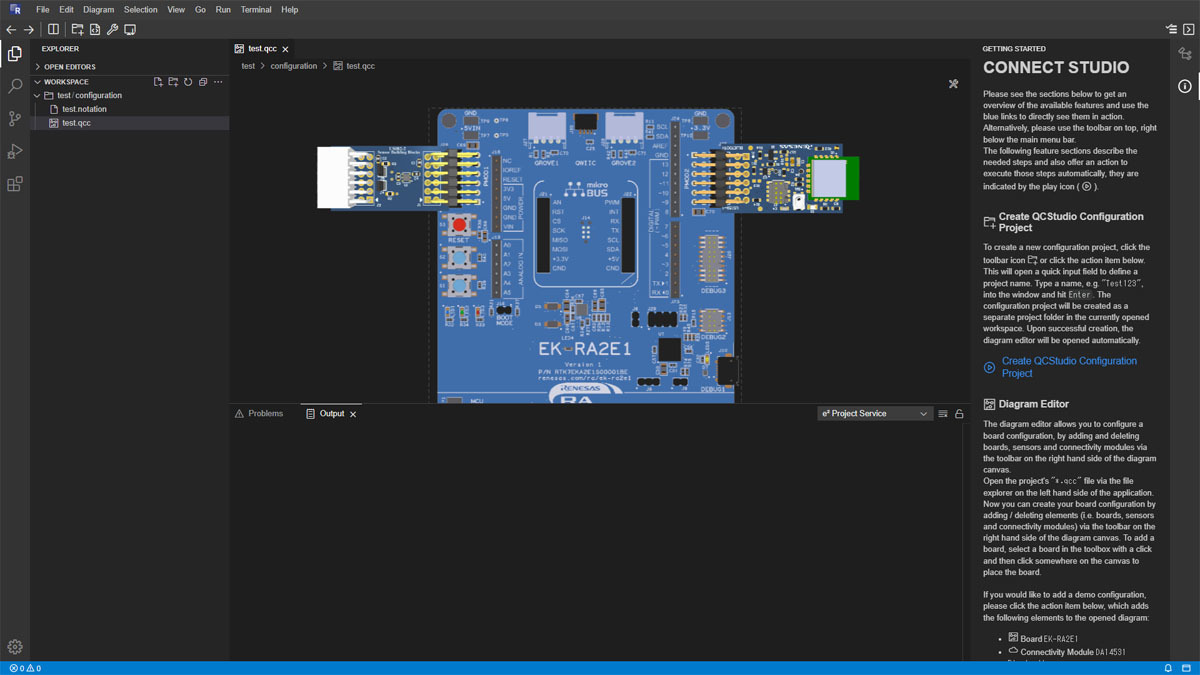
Task: Open the File menu
Action: click(x=43, y=10)
